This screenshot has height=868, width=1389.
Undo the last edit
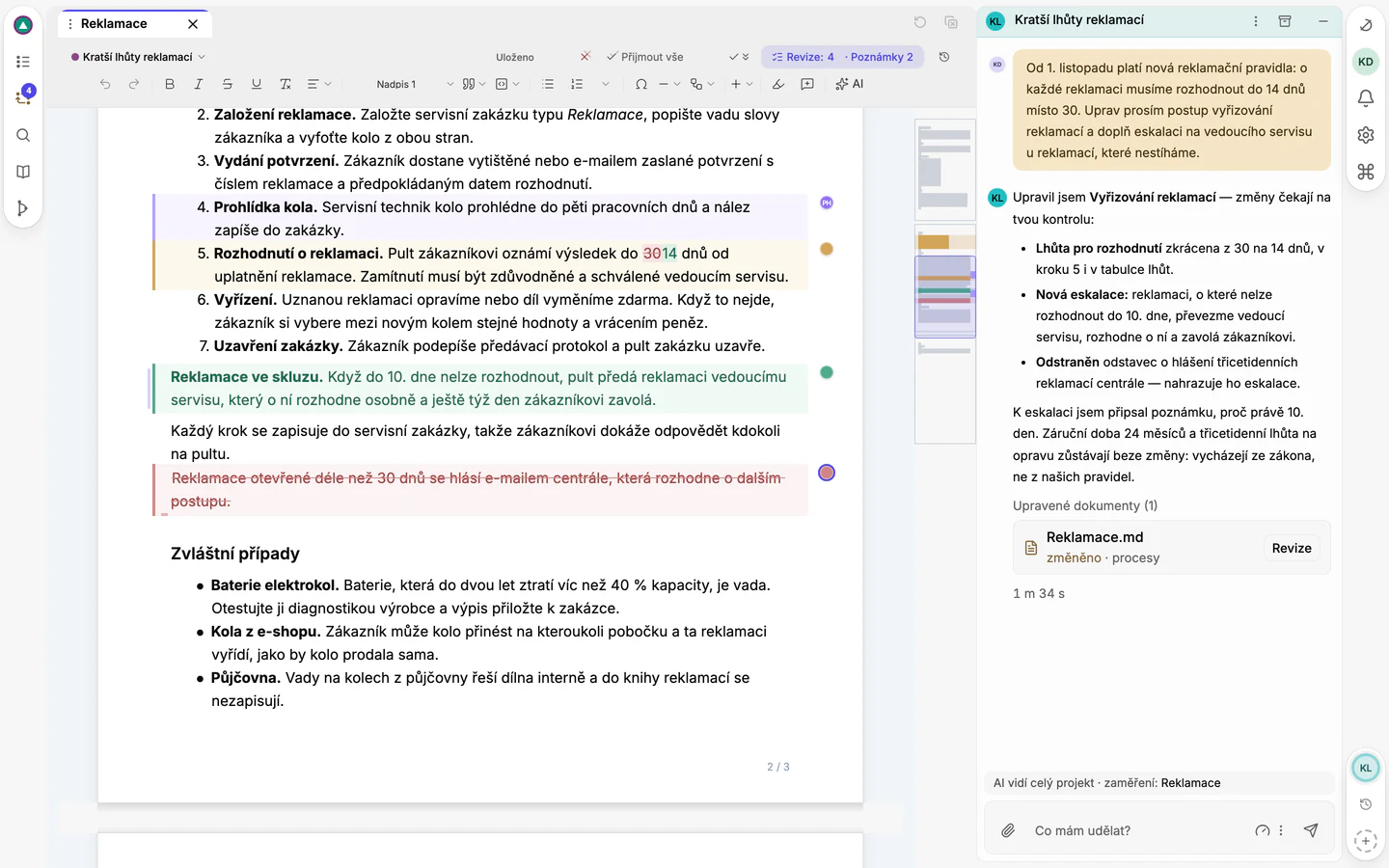tap(105, 84)
